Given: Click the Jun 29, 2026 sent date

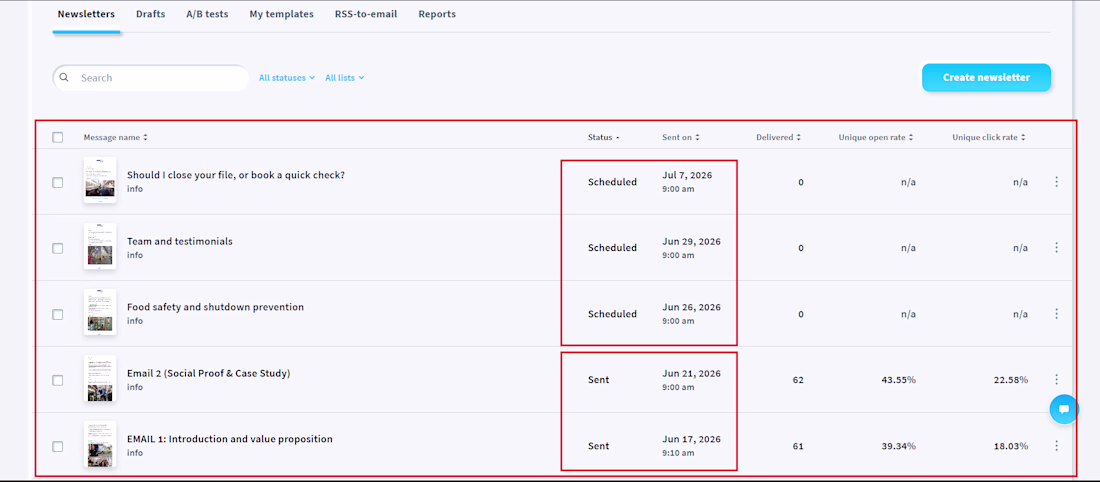Looking at the screenshot, I should click(x=692, y=241).
